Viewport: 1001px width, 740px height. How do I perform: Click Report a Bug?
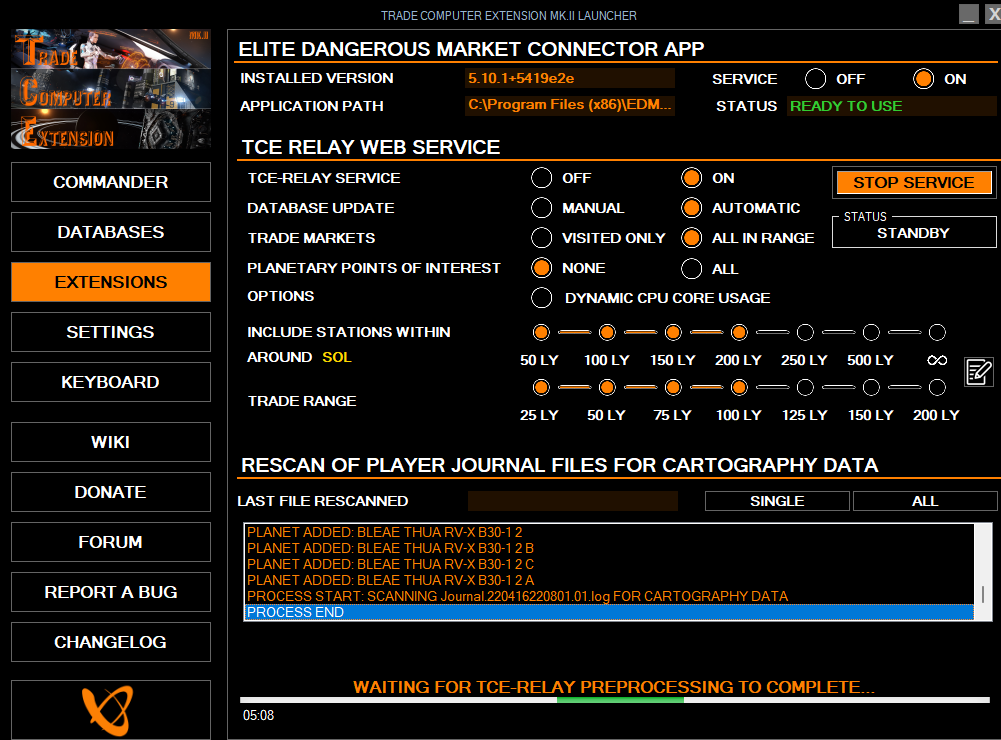coord(111,592)
